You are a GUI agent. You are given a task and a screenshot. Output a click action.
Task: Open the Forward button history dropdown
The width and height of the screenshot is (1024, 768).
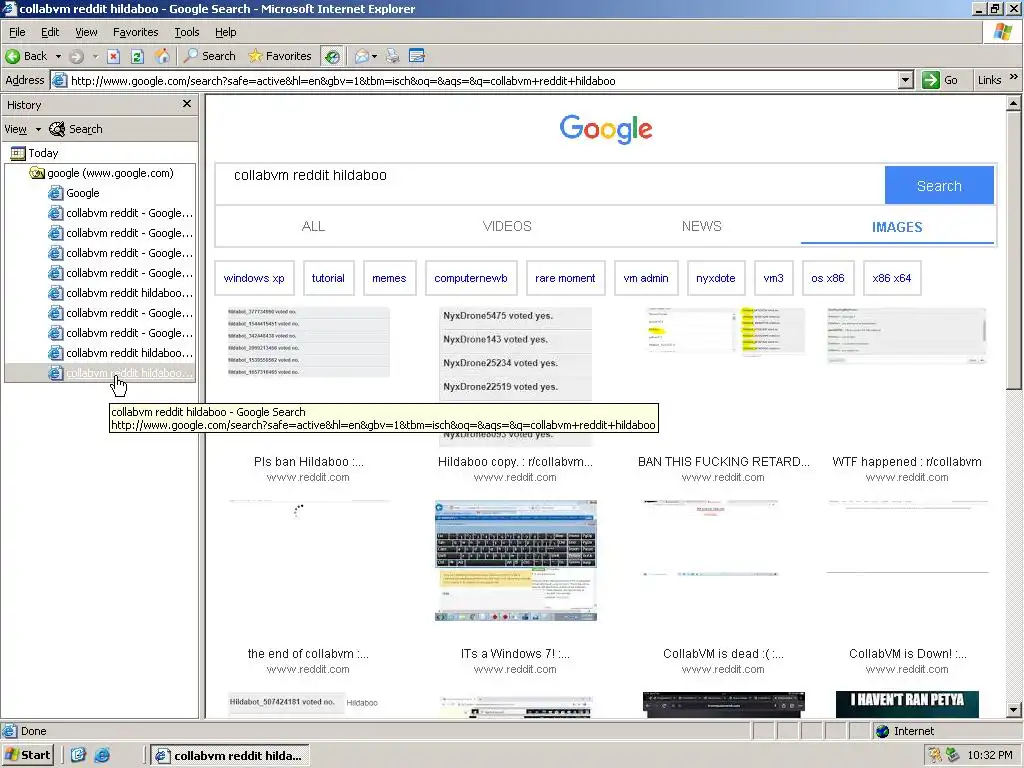[95, 56]
